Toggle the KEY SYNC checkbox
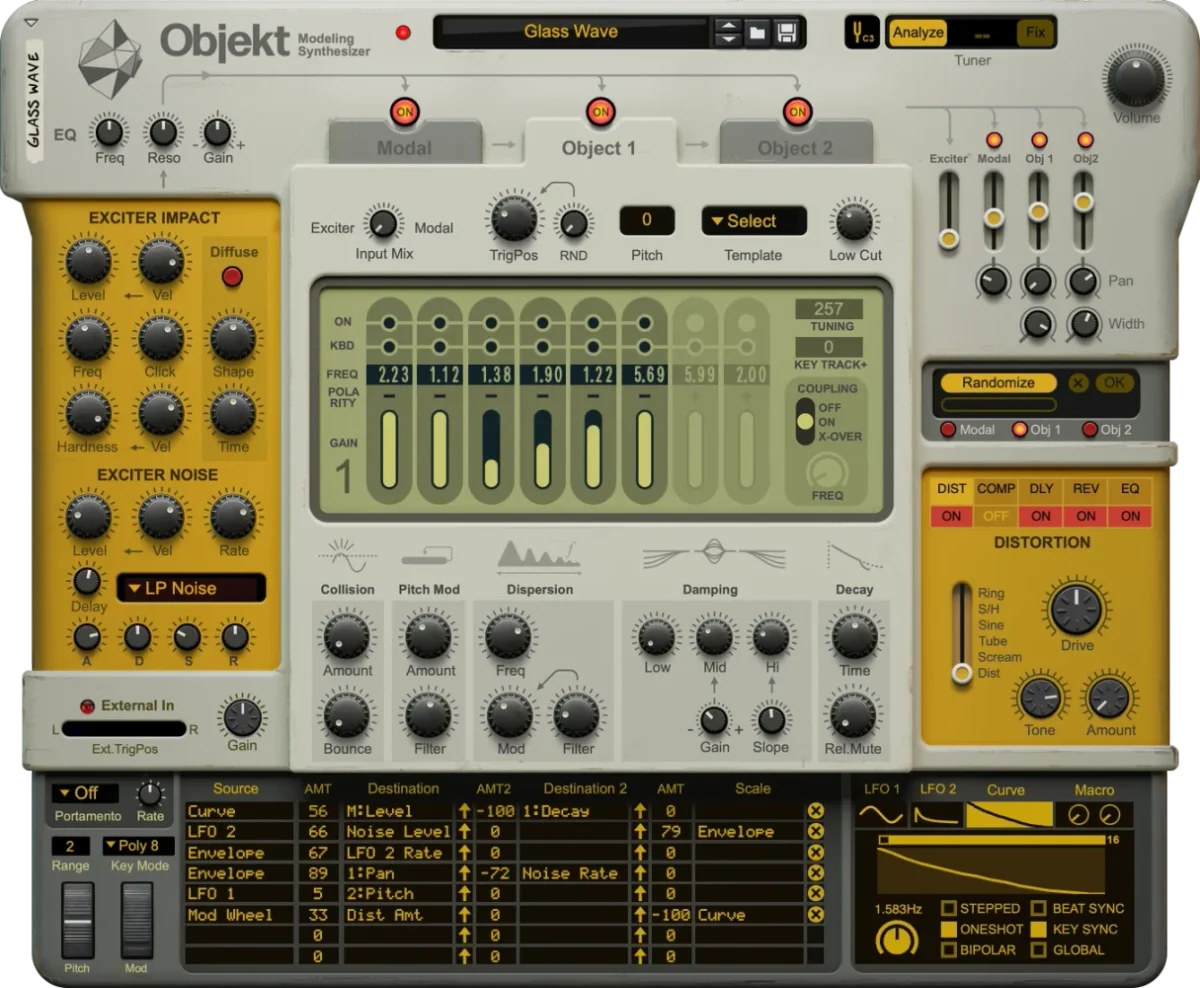Viewport: 1200px width, 988px height. tap(1038, 929)
